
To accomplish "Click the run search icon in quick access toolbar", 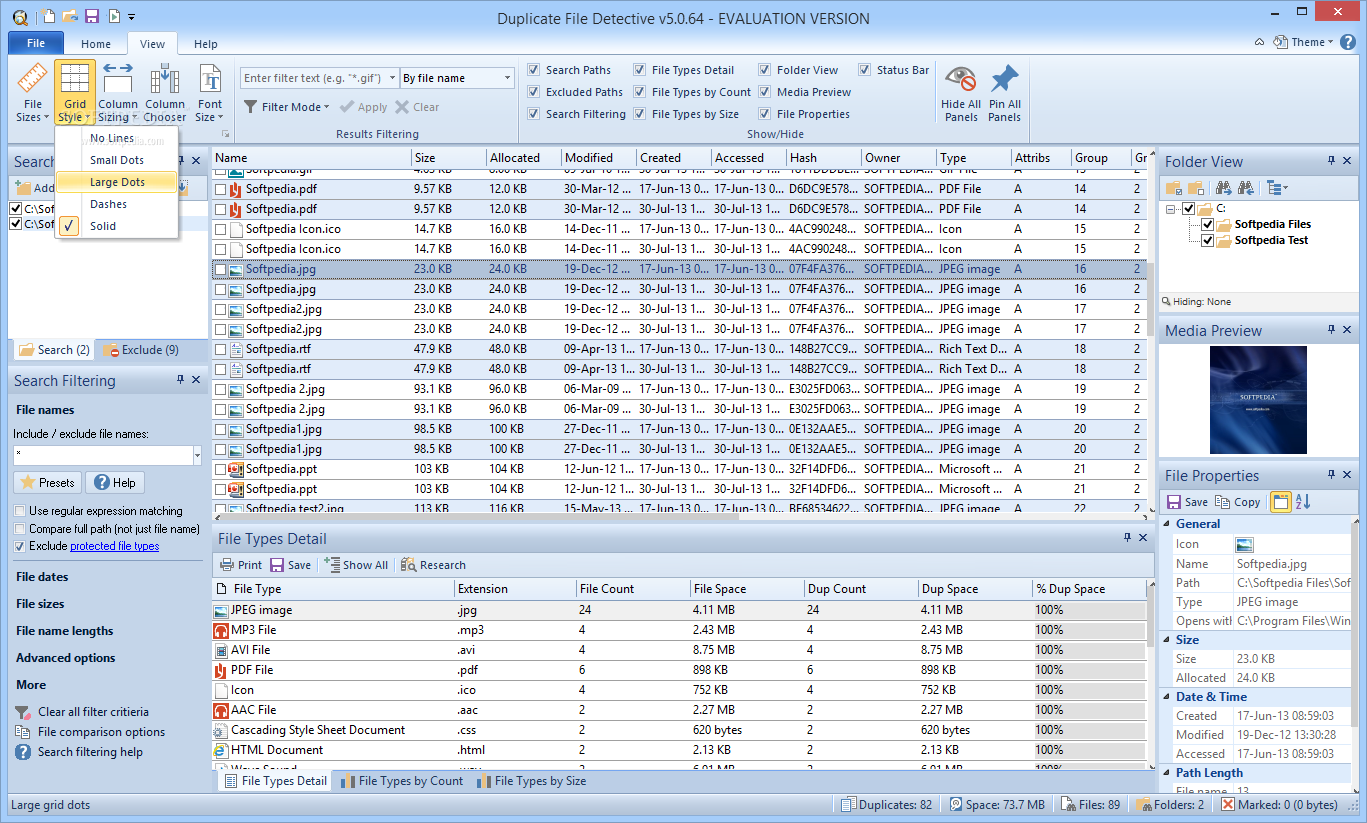I will (x=114, y=16).
